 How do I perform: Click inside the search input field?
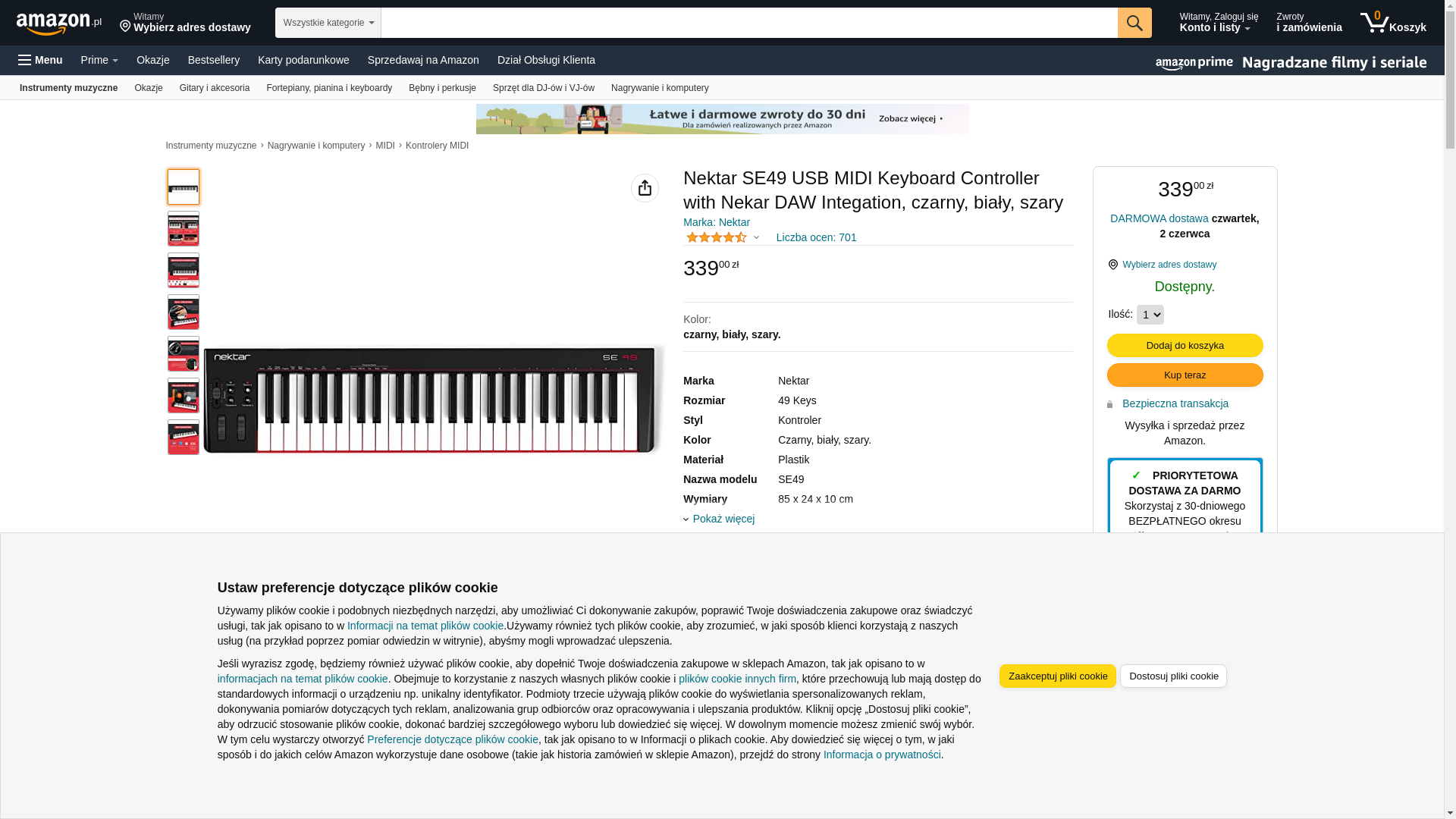pyautogui.click(x=748, y=23)
